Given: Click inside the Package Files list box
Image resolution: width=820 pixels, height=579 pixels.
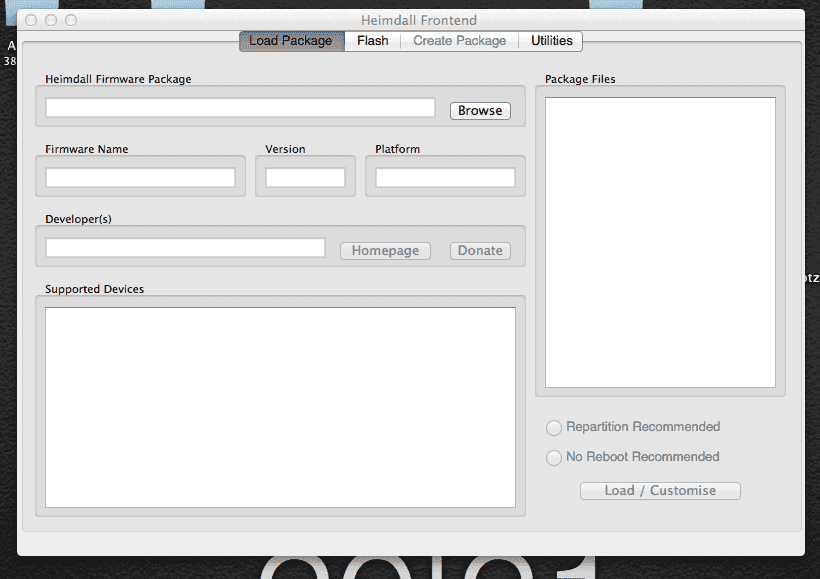Looking at the screenshot, I should [660, 243].
